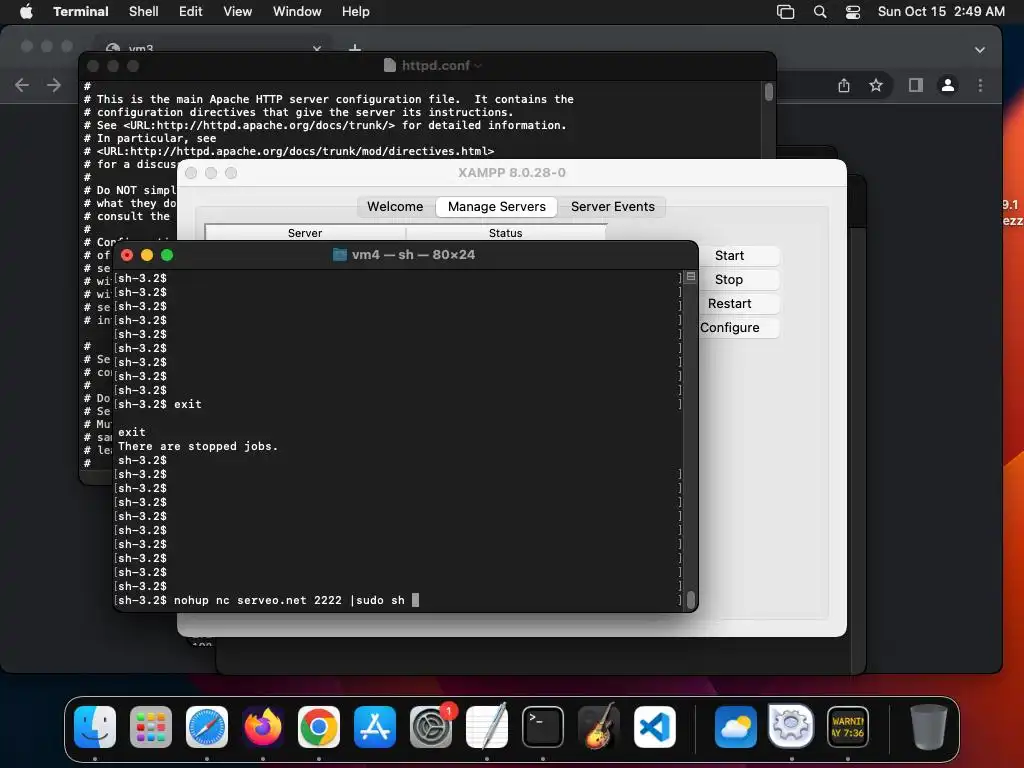
Task: Switch to the Welcome tab in XAMPP
Action: pos(394,206)
